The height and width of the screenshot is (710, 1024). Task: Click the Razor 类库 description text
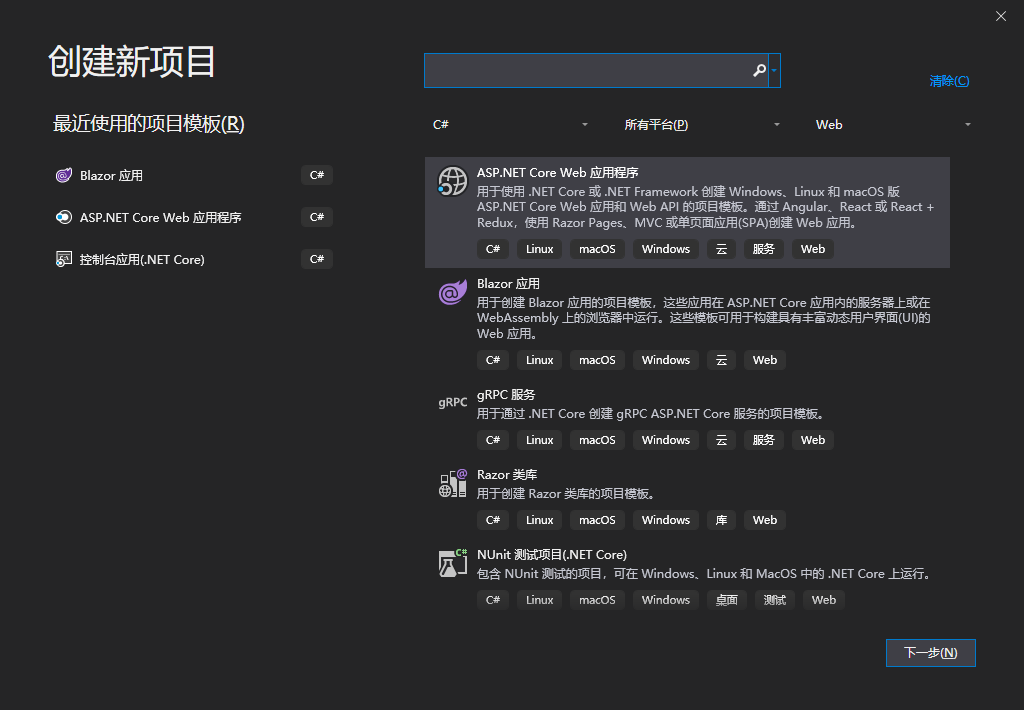(x=566, y=494)
